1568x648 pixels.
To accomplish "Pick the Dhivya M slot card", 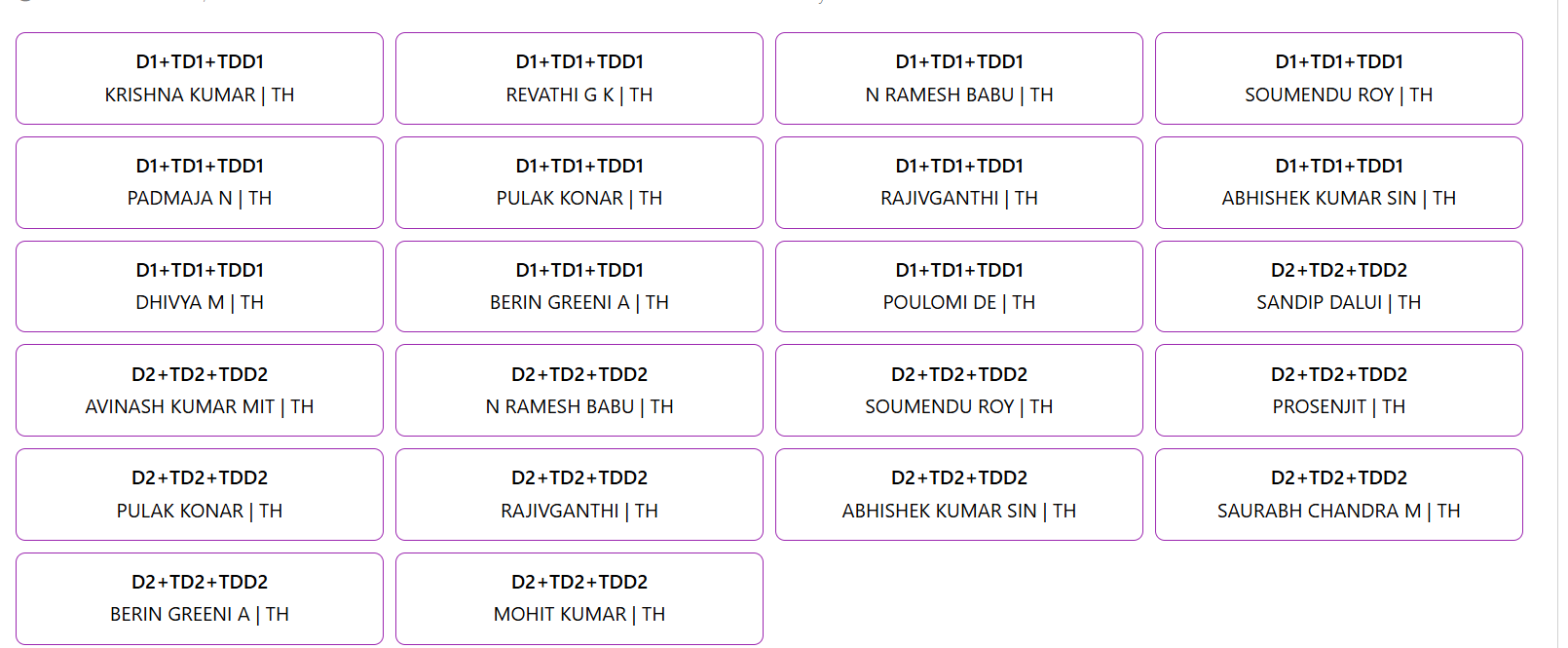I will [200, 286].
